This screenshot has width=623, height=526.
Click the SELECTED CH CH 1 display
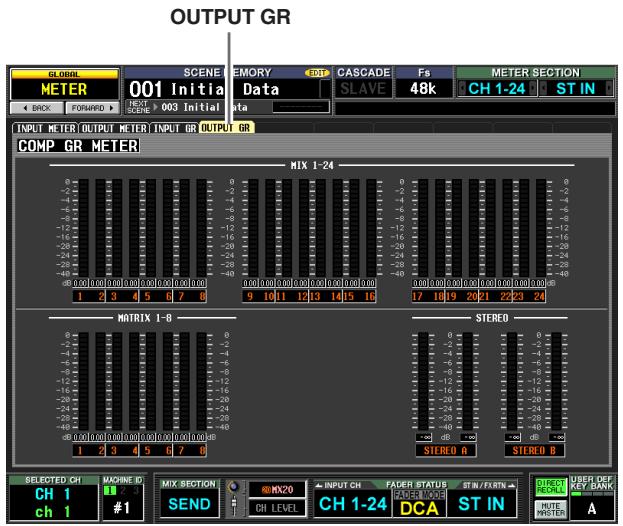click(x=53, y=502)
